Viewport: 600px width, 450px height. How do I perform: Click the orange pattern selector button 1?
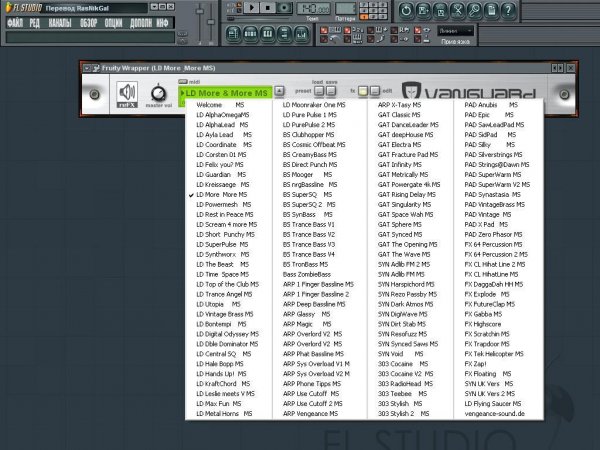pyautogui.click(x=364, y=17)
